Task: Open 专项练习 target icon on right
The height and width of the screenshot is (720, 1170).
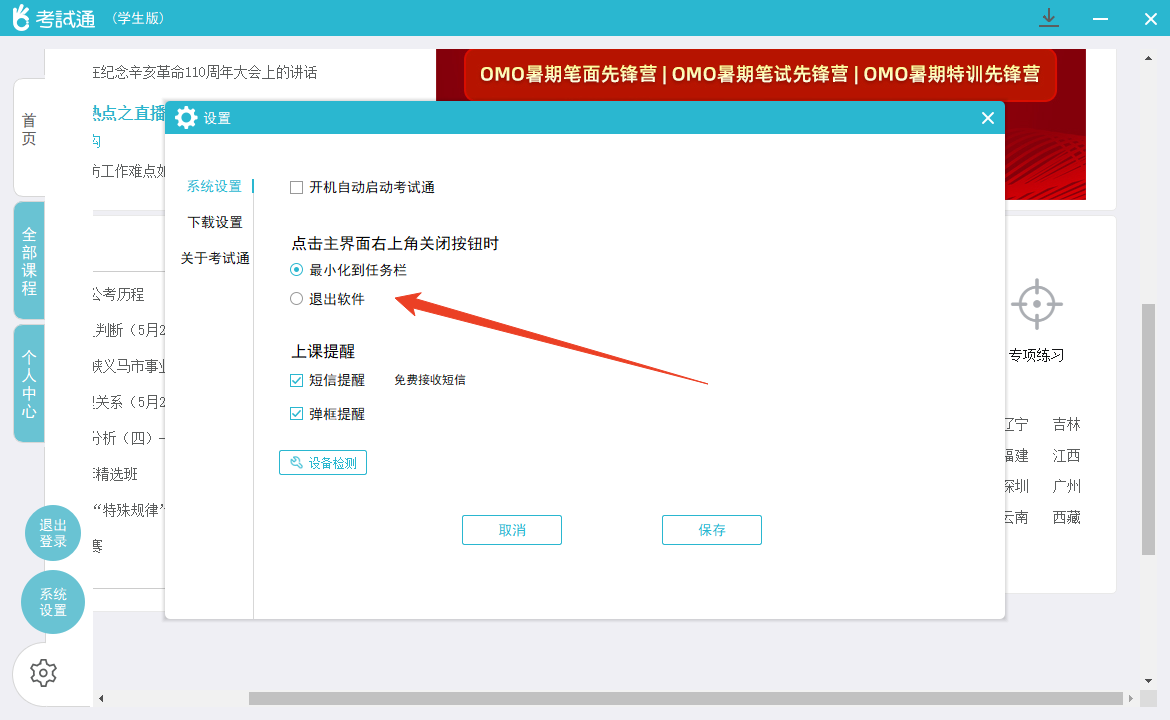Action: click(x=1037, y=303)
